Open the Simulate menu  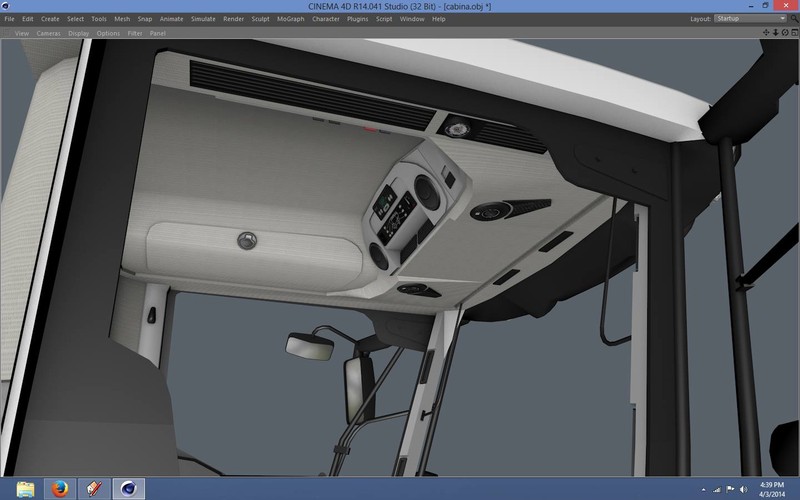(x=203, y=19)
